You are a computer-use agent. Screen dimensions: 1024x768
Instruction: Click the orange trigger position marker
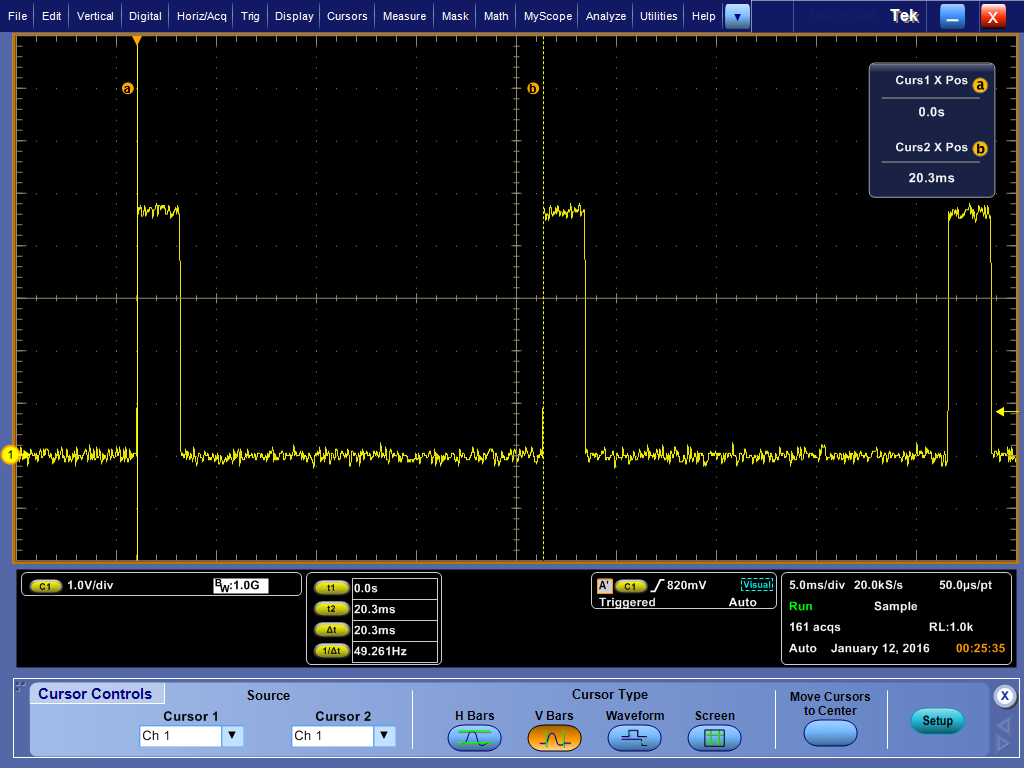pos(137,41)
